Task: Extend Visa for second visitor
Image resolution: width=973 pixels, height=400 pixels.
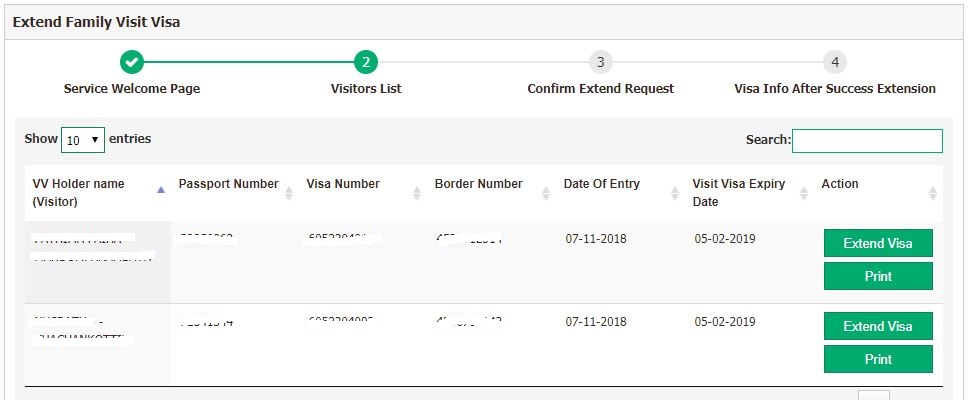Action: point(878,326)
